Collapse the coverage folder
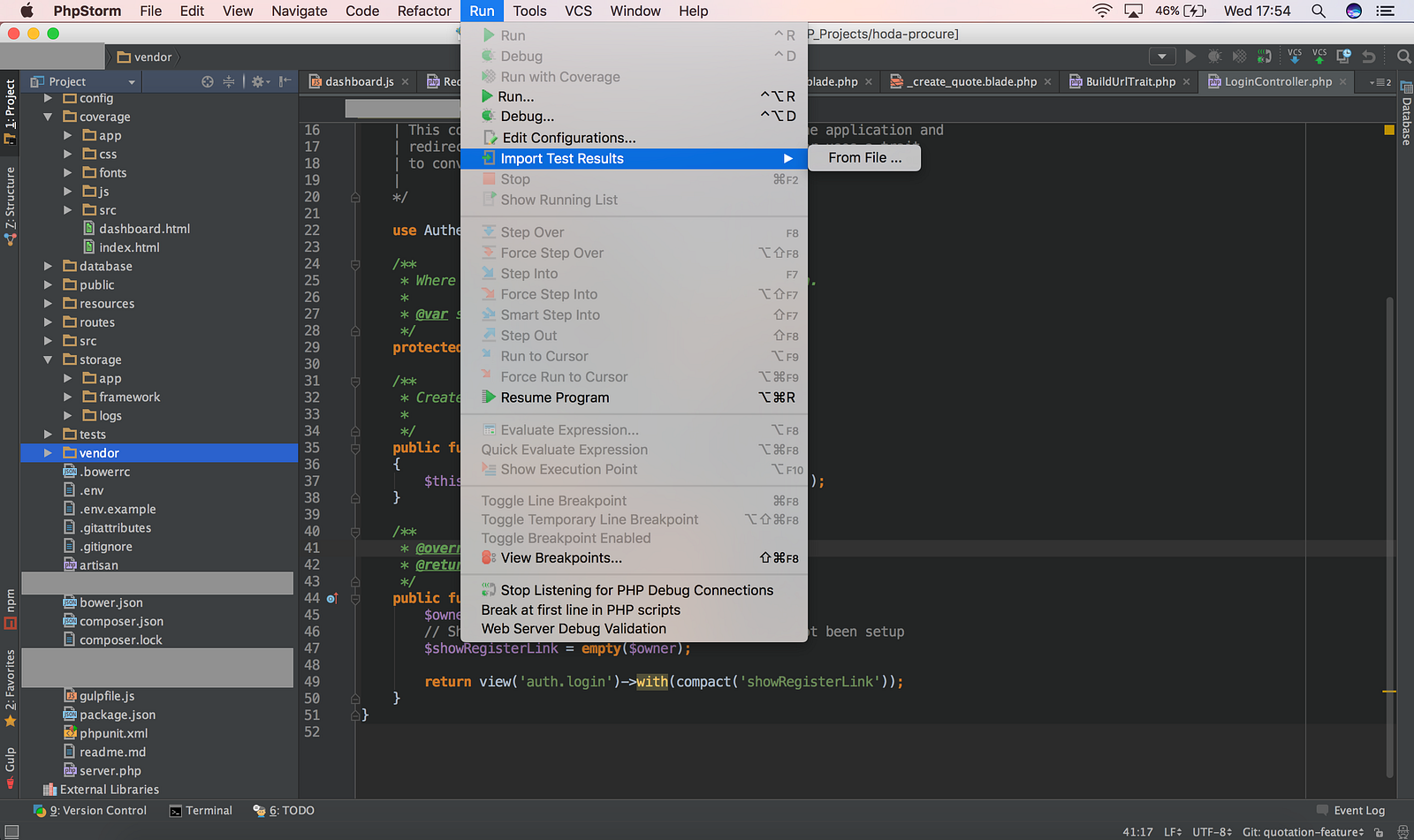1414x840 pixels. pyautogui.click(x=49, y=117)
